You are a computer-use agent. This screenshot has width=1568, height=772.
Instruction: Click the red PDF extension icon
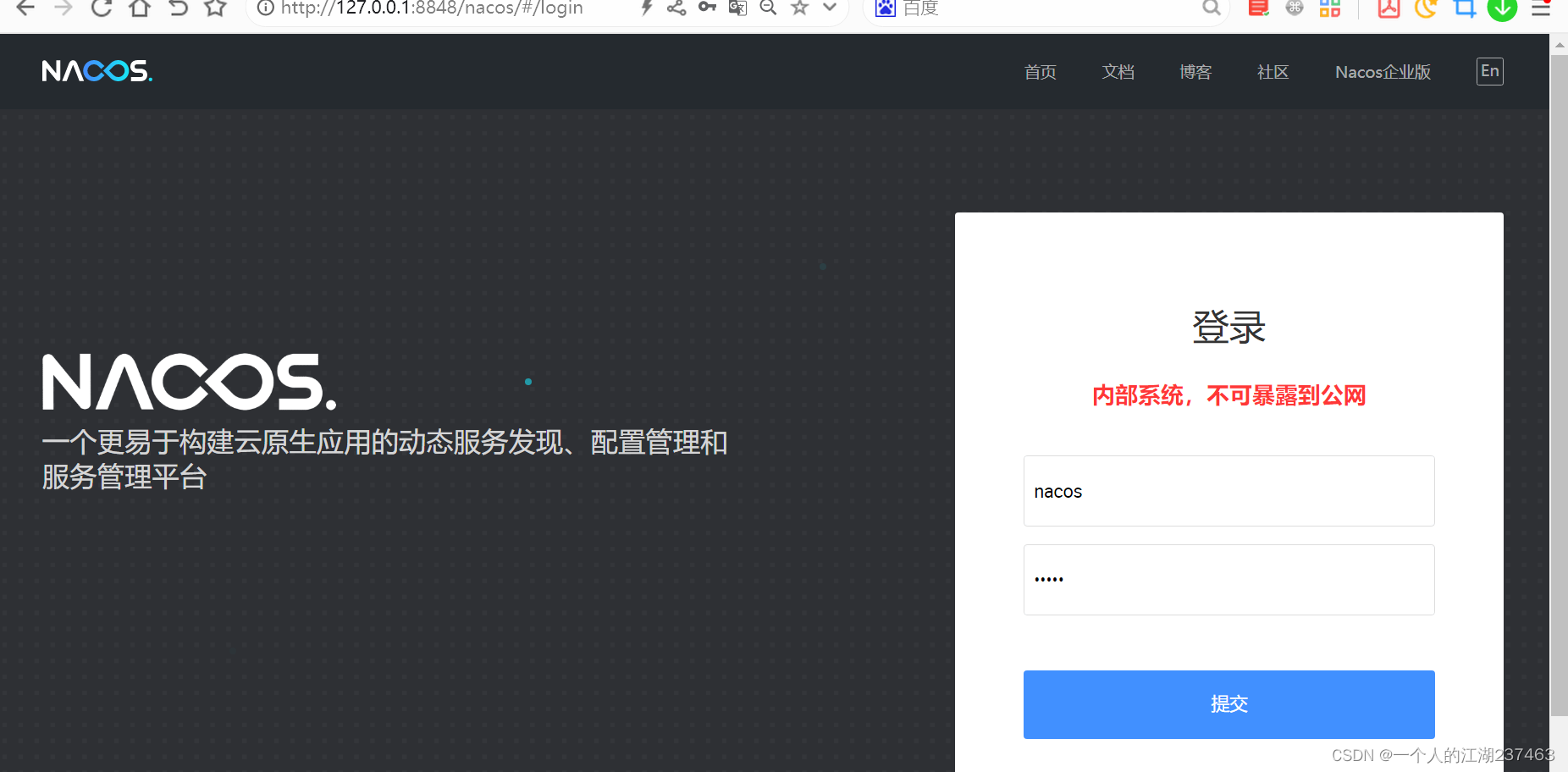(1389, 8)
